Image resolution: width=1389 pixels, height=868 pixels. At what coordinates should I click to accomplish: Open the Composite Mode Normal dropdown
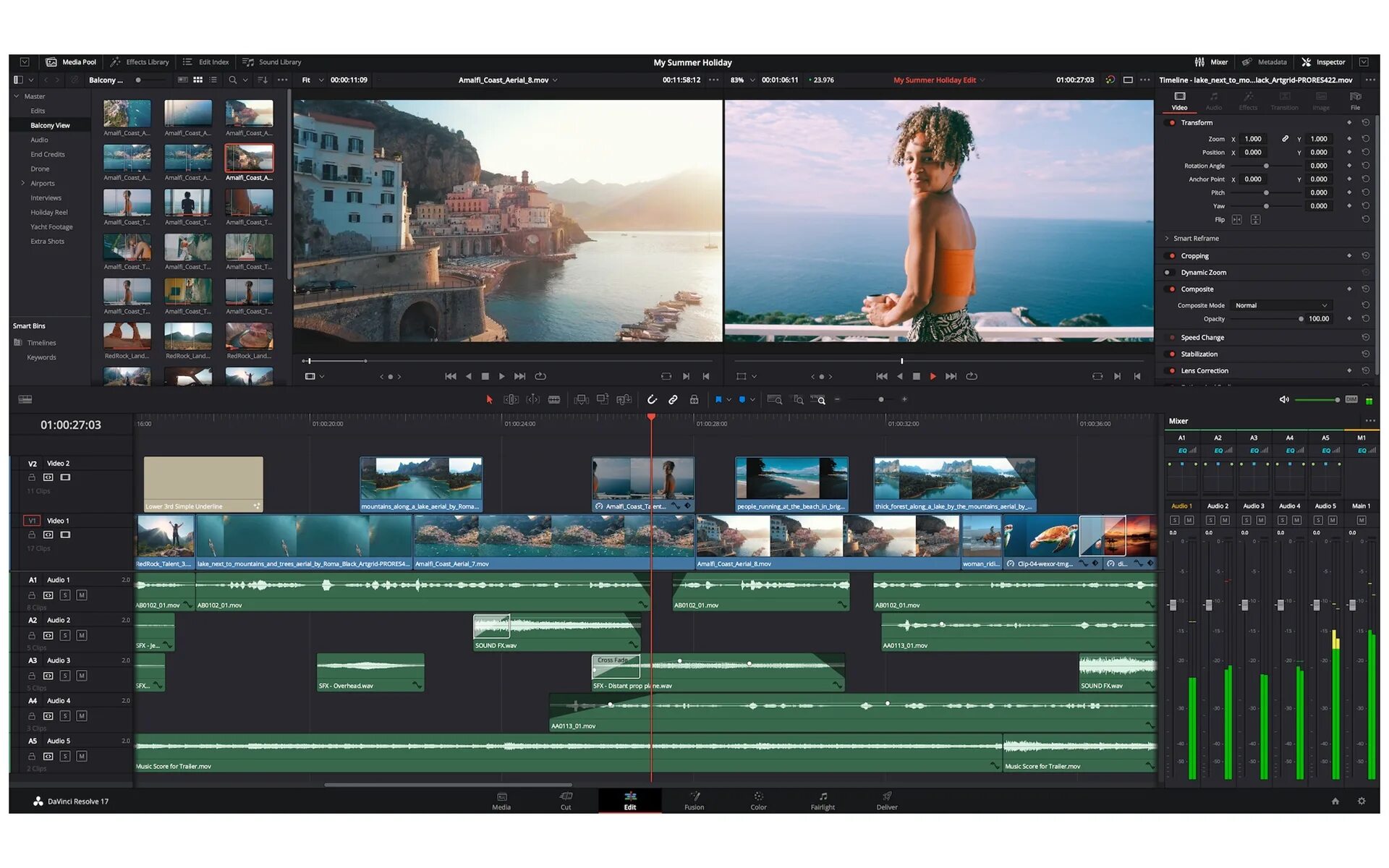point(1281,305)
